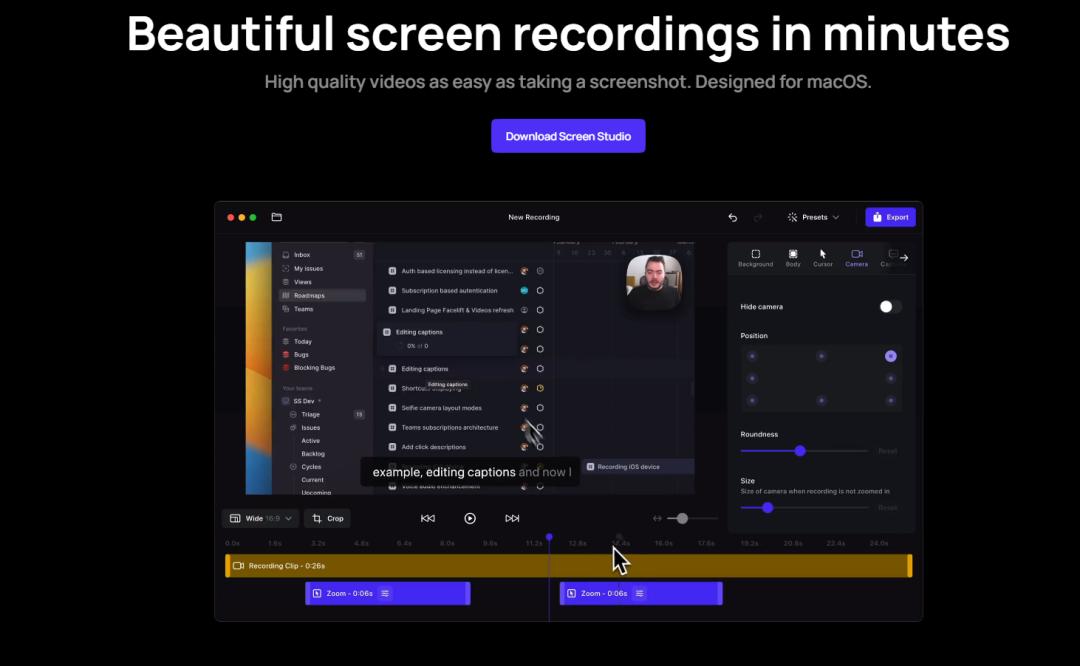The height and width of the screenshot is (666, 1080).
Task: Open the Cursor settings panel
Action: [x=823, y=255]
